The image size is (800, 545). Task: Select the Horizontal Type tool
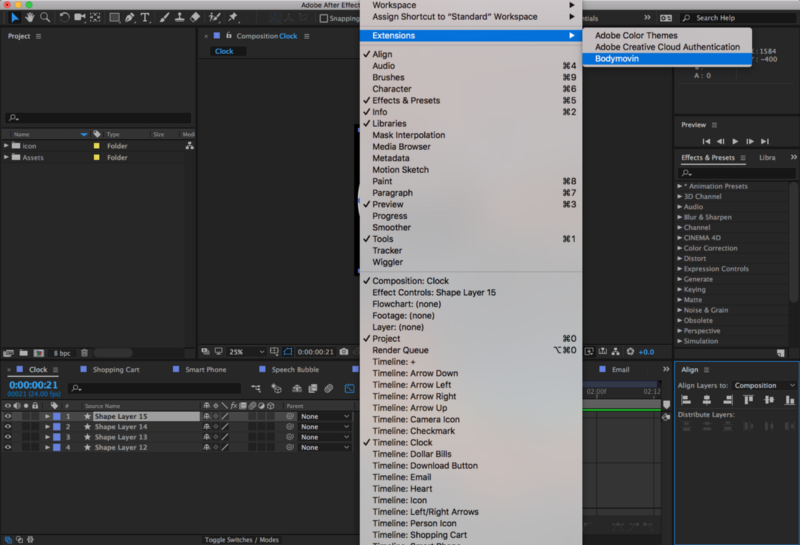point(145,18)
